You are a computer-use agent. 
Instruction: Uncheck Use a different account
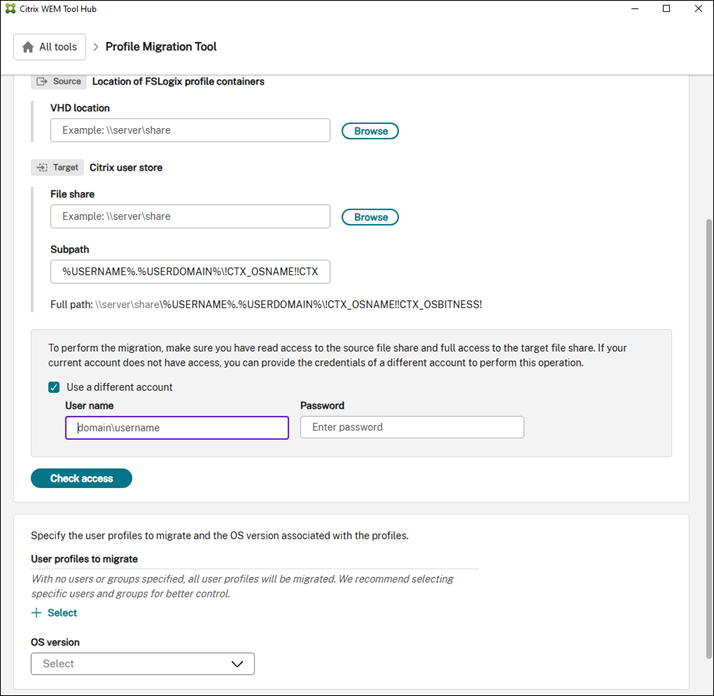54,387
